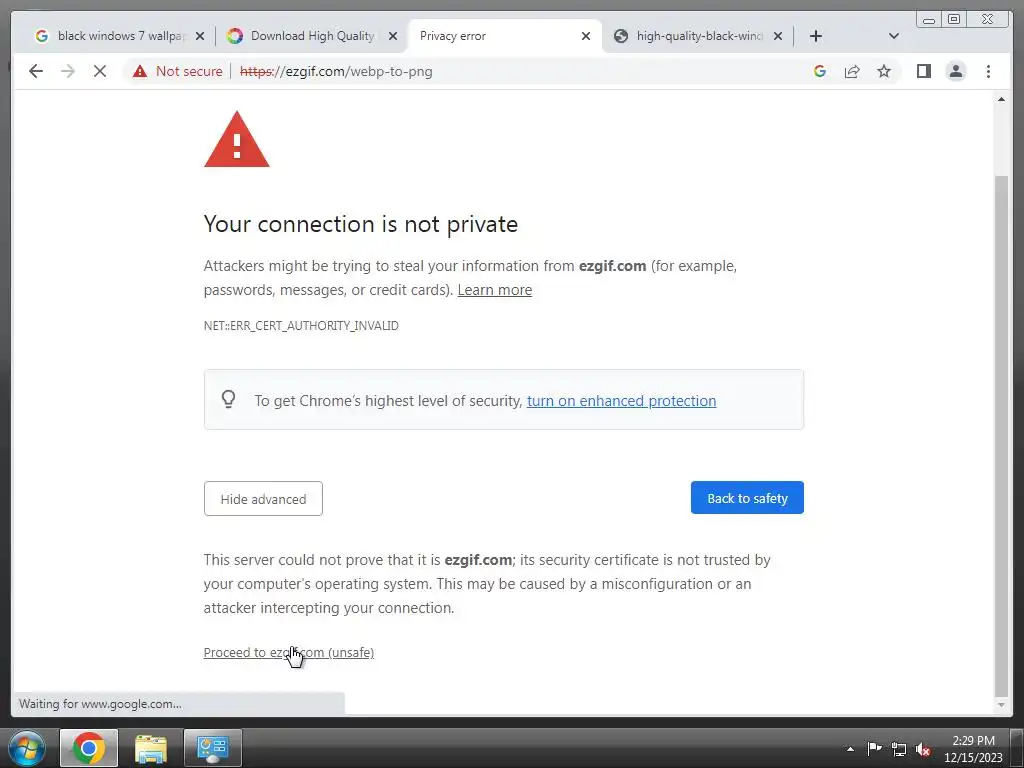Click turn on enhanced protection link
This screenshot has width=1024, height=768.
[x=621, y=401]
